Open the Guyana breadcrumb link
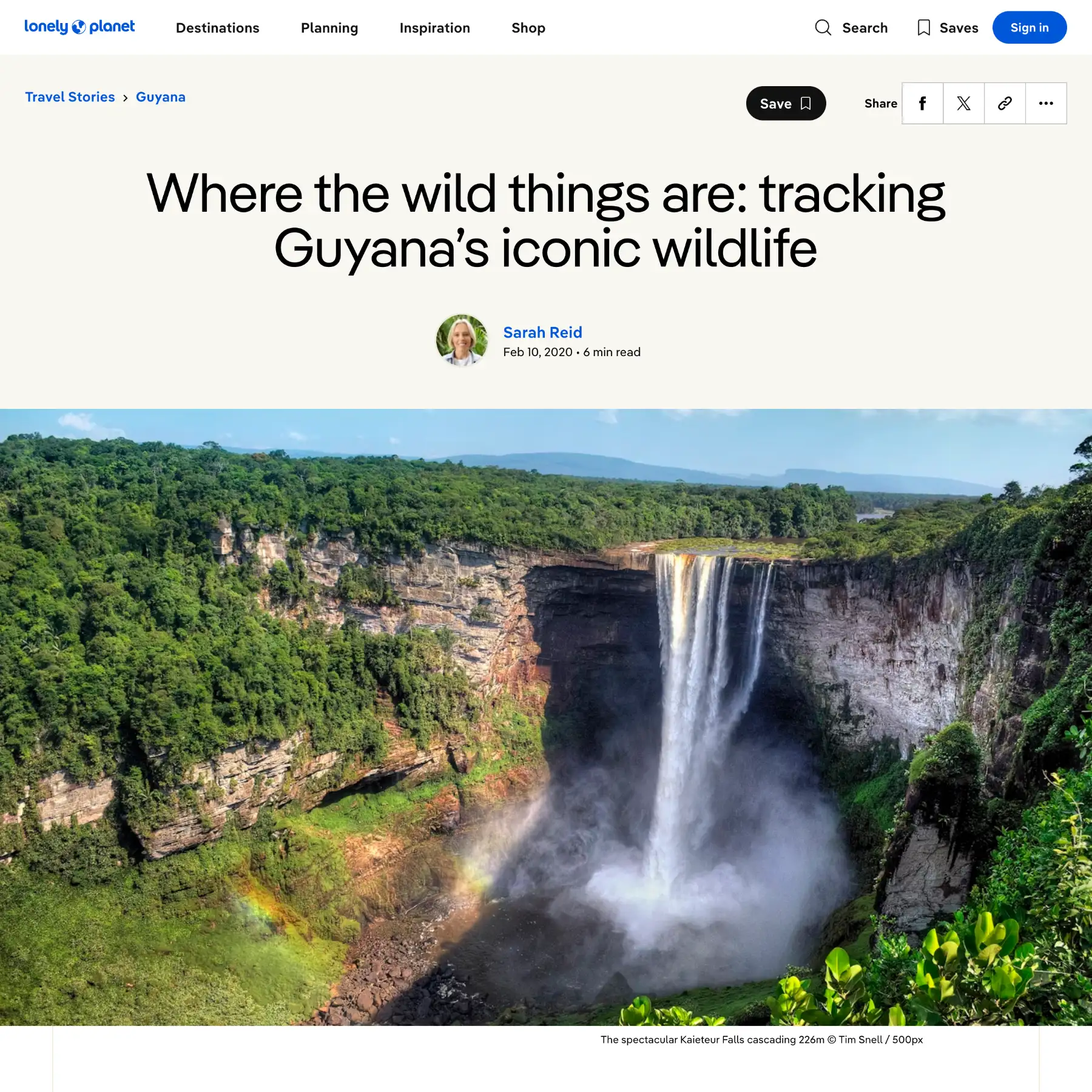This screenshot has height=1092, width=1092. tap(160, 97)
